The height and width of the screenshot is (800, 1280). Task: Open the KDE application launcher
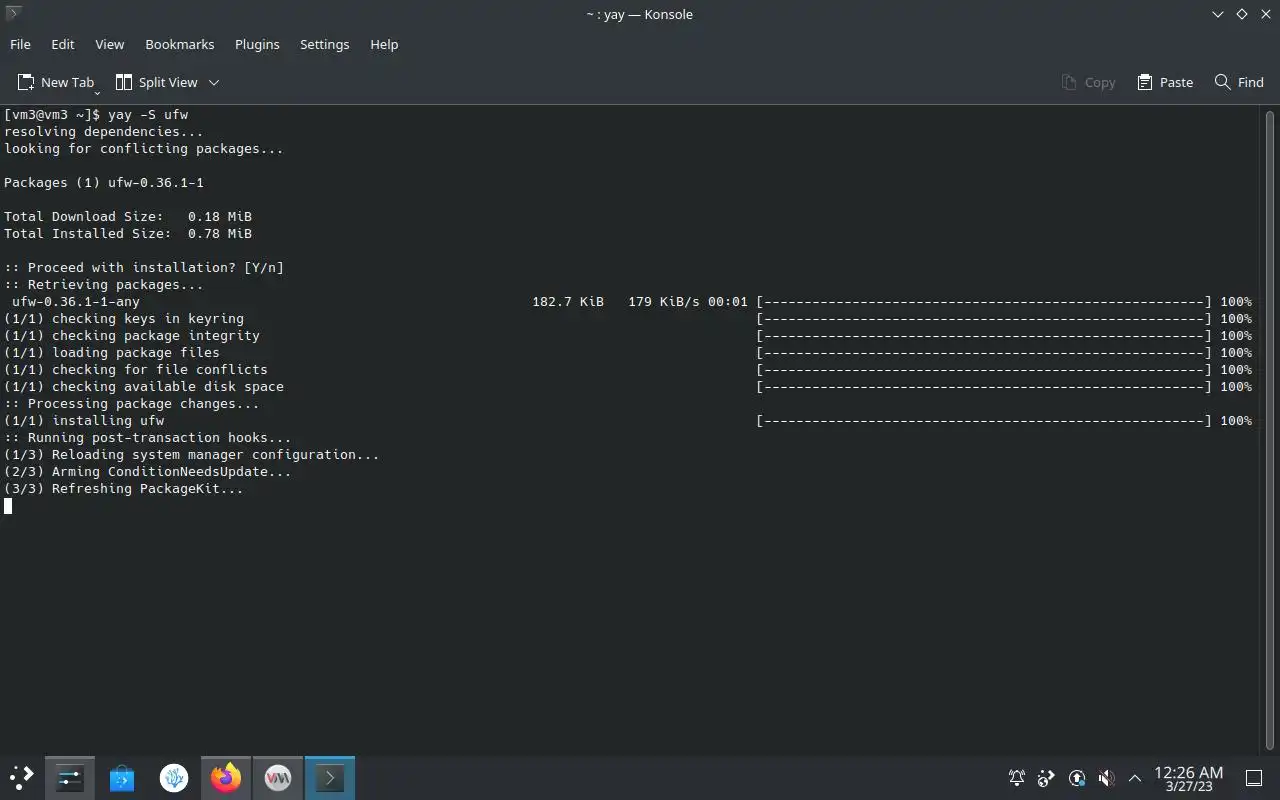point(21,777)
